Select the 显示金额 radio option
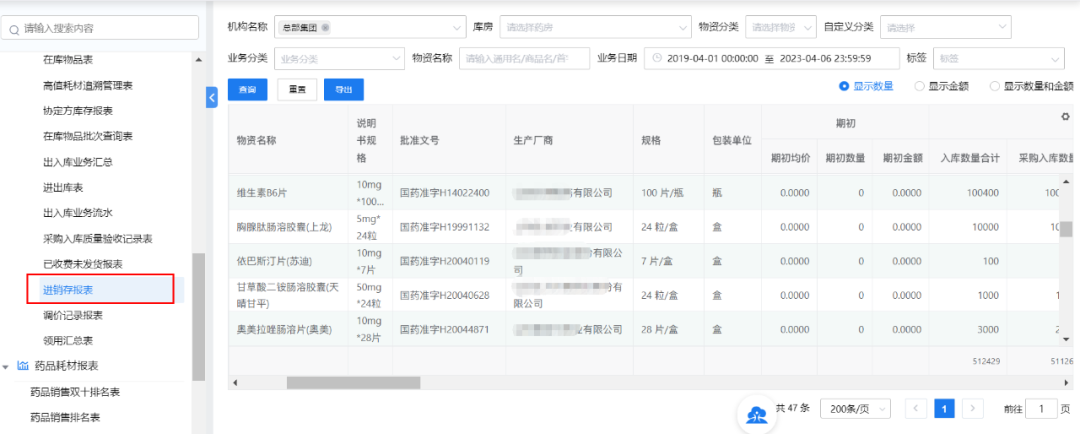 tap(920, 87)
